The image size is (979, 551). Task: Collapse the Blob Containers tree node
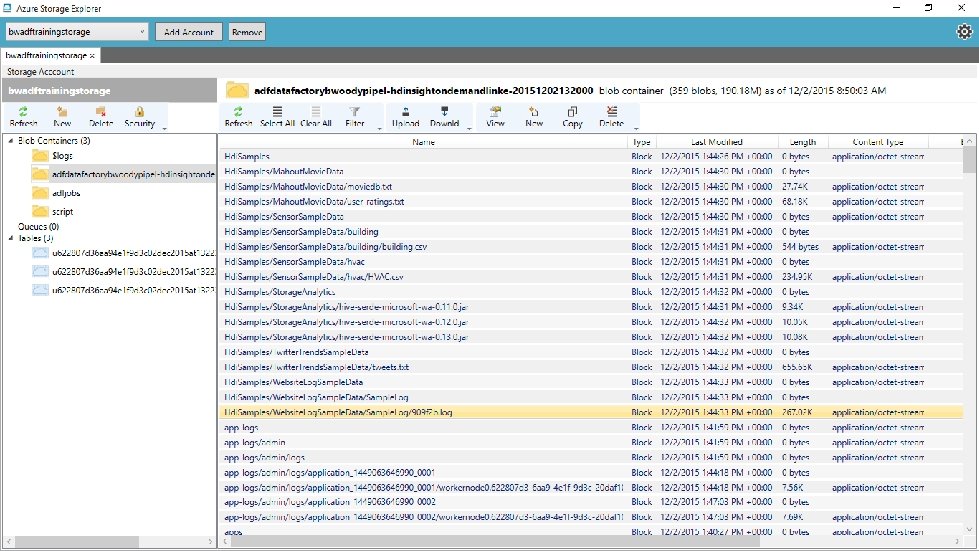(x=11, y=140)
